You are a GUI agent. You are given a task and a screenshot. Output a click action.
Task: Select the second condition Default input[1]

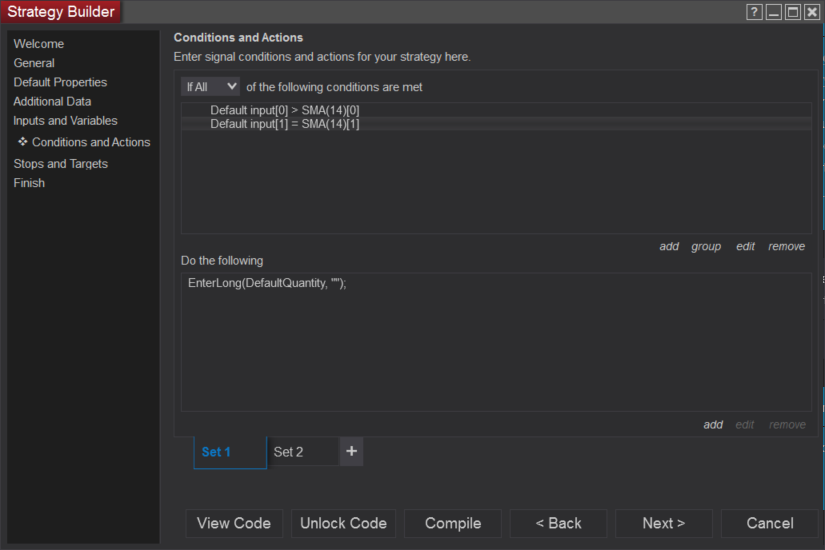(x=285, y=124)
